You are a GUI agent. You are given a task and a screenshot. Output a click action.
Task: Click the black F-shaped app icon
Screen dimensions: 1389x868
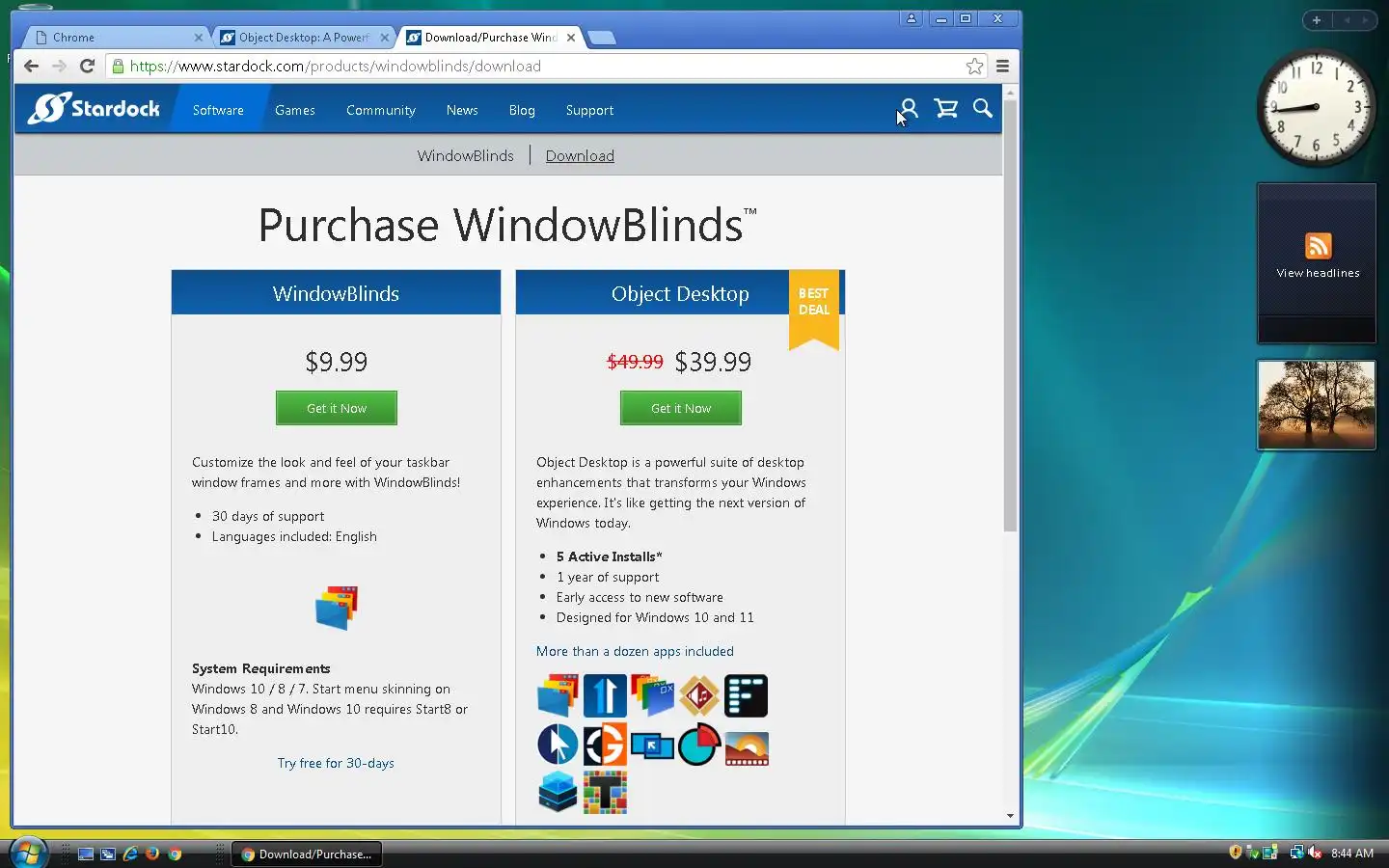(x=747, y=695)
